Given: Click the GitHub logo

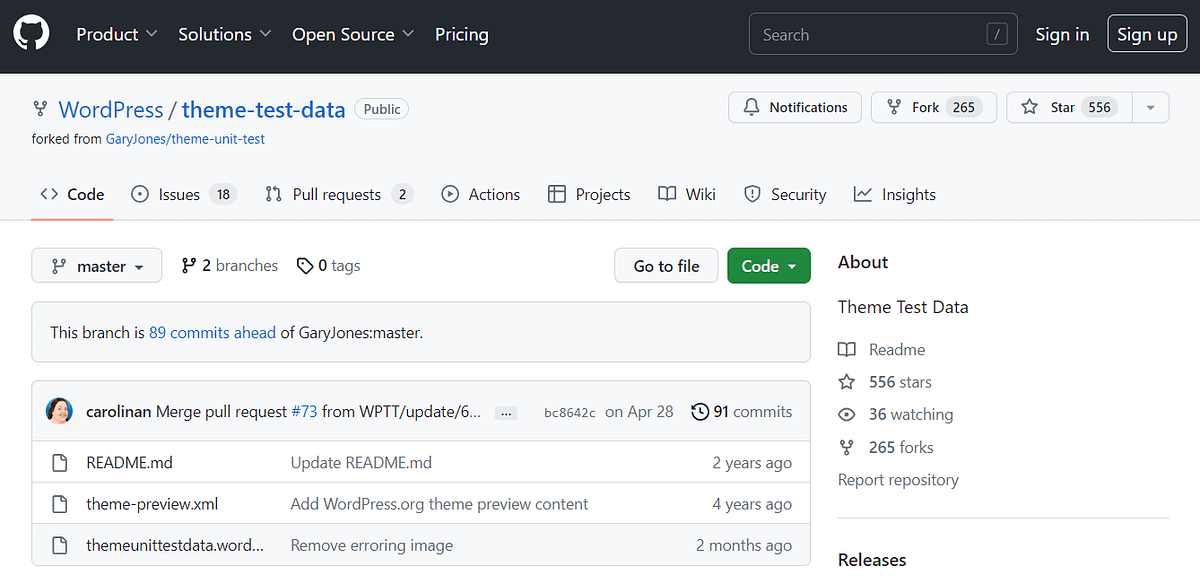Looking at the screenshot, I should pos(31,32).
